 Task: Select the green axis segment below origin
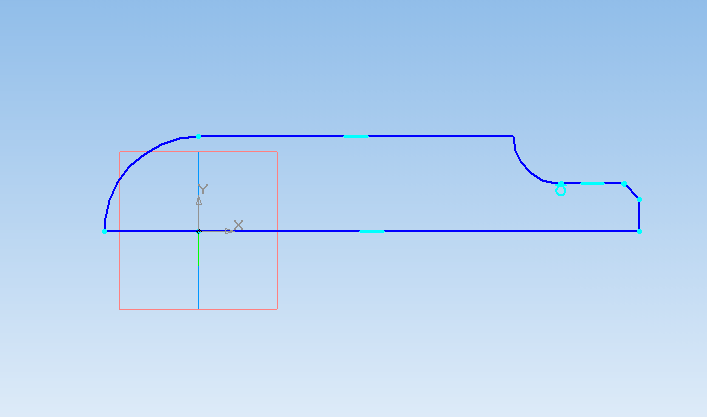point(198,249)
